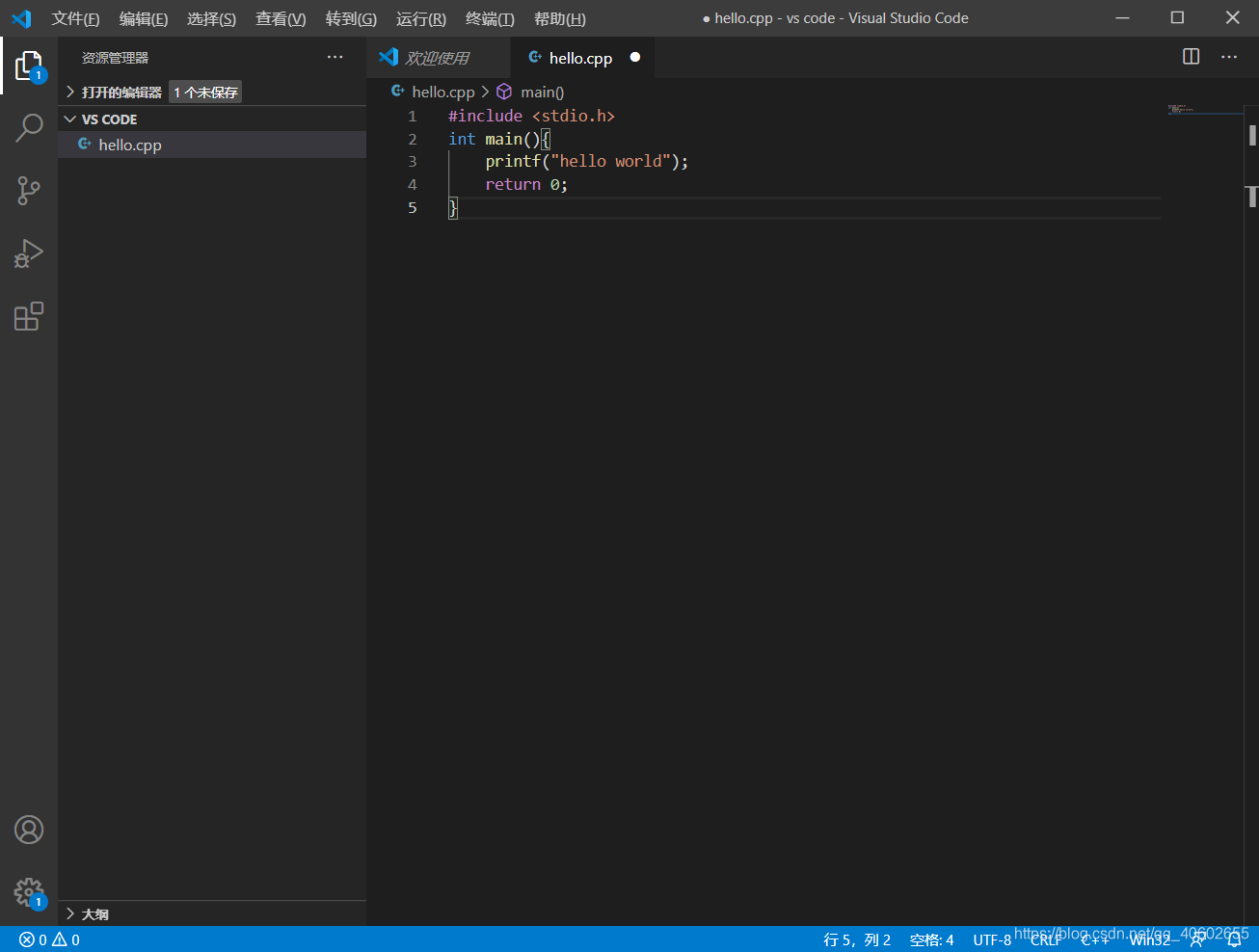Image resolution: width=1259 pixels, height=952 pixels.
Task: Click the 1 个未保存 badge
Action: coord(205,93)
